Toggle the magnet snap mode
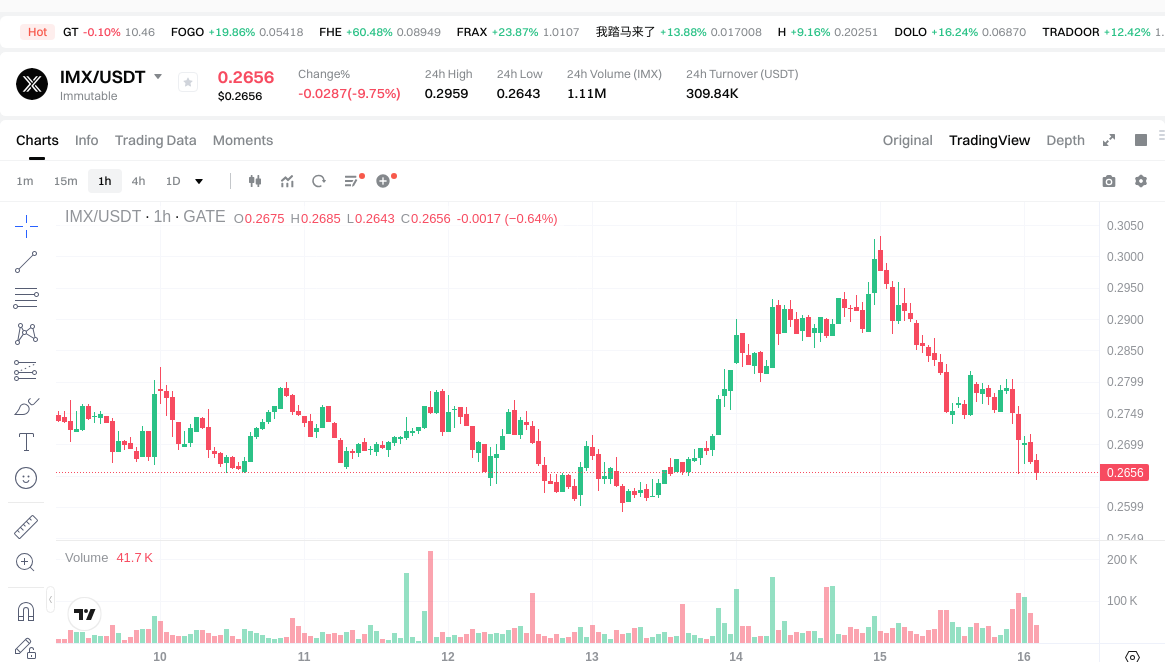This screenshot has height=662, width=1165. coord(26,611)
